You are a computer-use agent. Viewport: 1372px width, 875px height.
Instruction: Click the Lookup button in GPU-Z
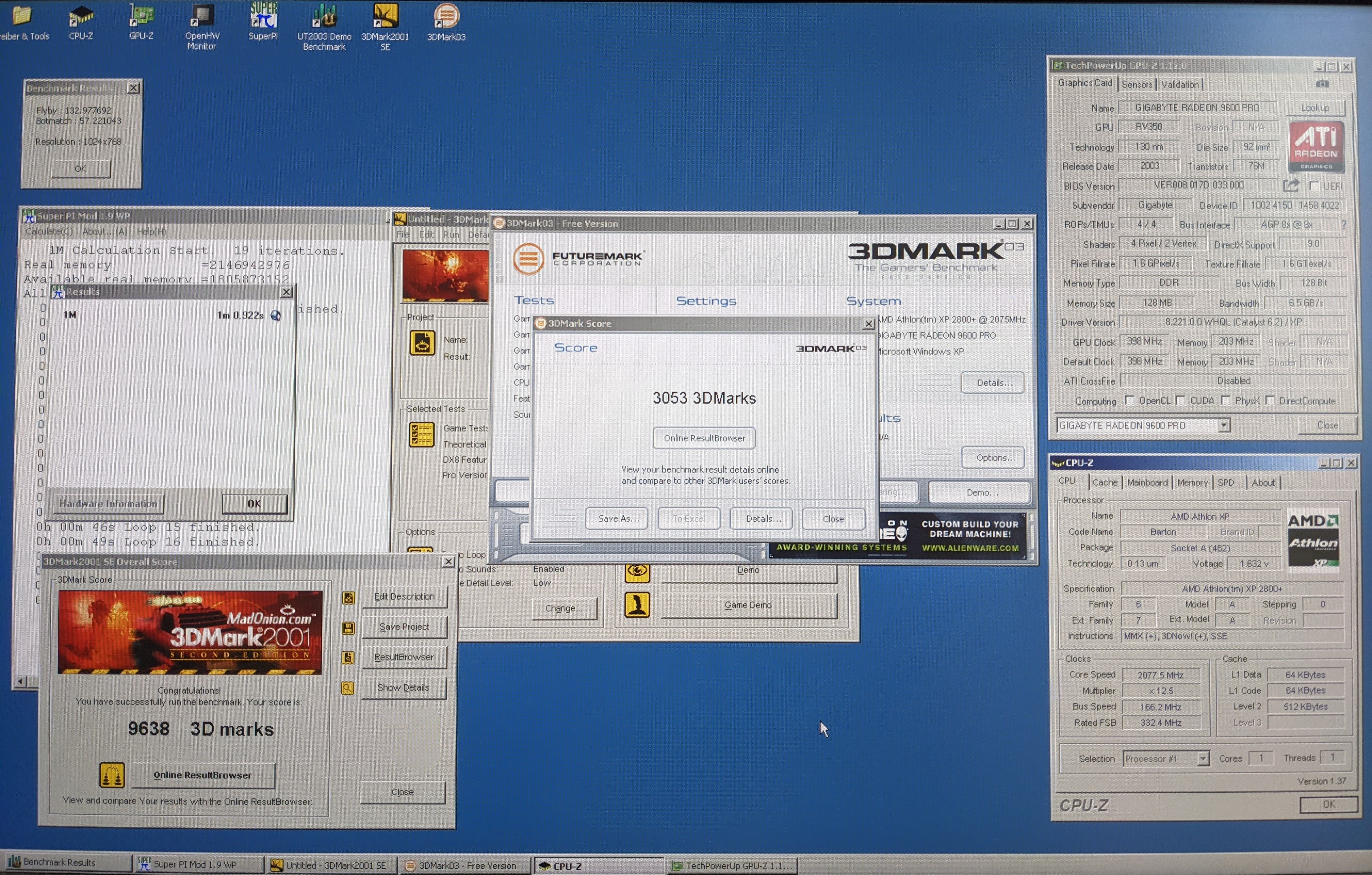(1315, 108)
